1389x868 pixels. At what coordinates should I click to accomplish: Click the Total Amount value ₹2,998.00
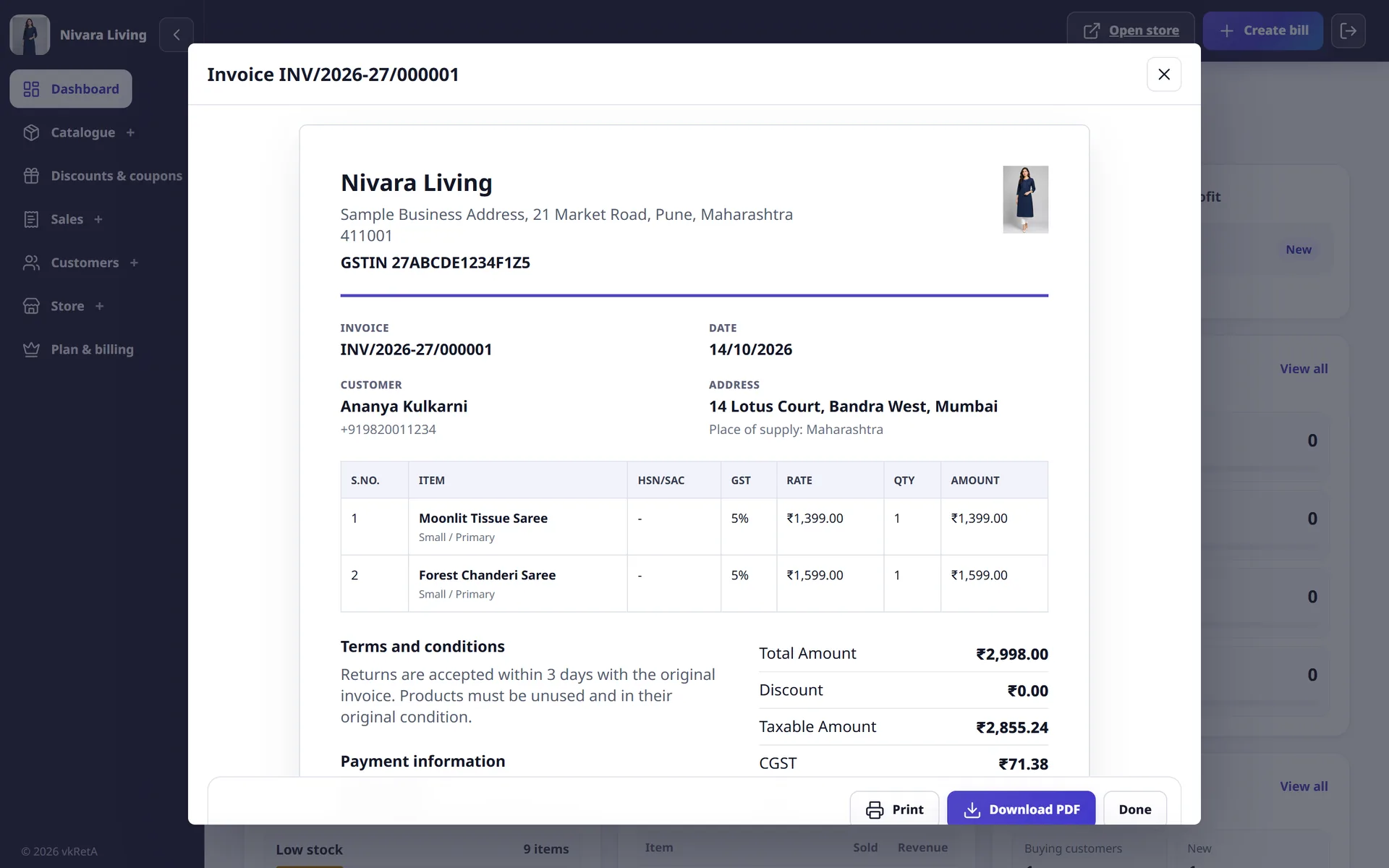(x=1011, y=654)
